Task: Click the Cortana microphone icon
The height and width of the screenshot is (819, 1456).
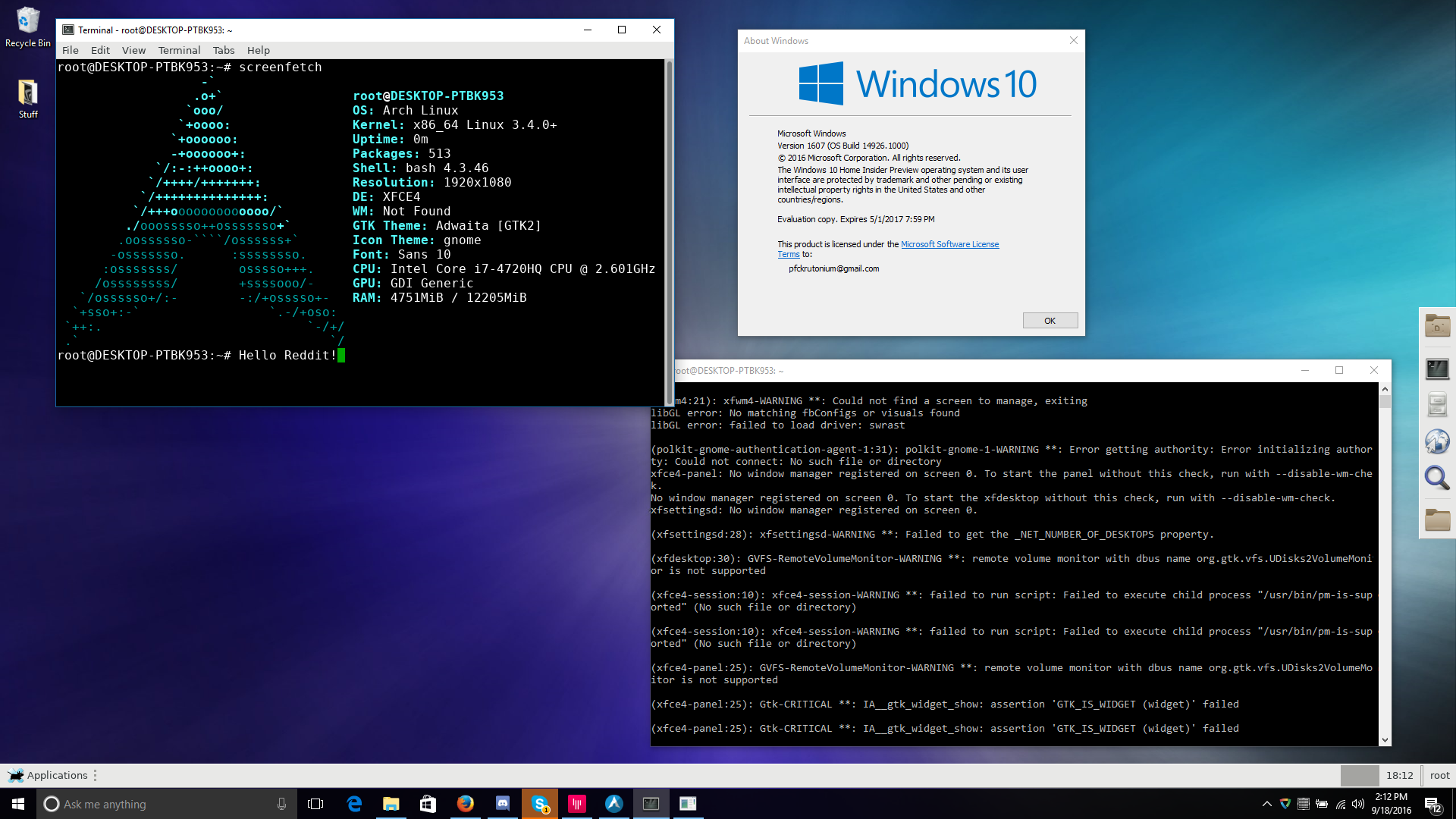Action: click(282, 804)
